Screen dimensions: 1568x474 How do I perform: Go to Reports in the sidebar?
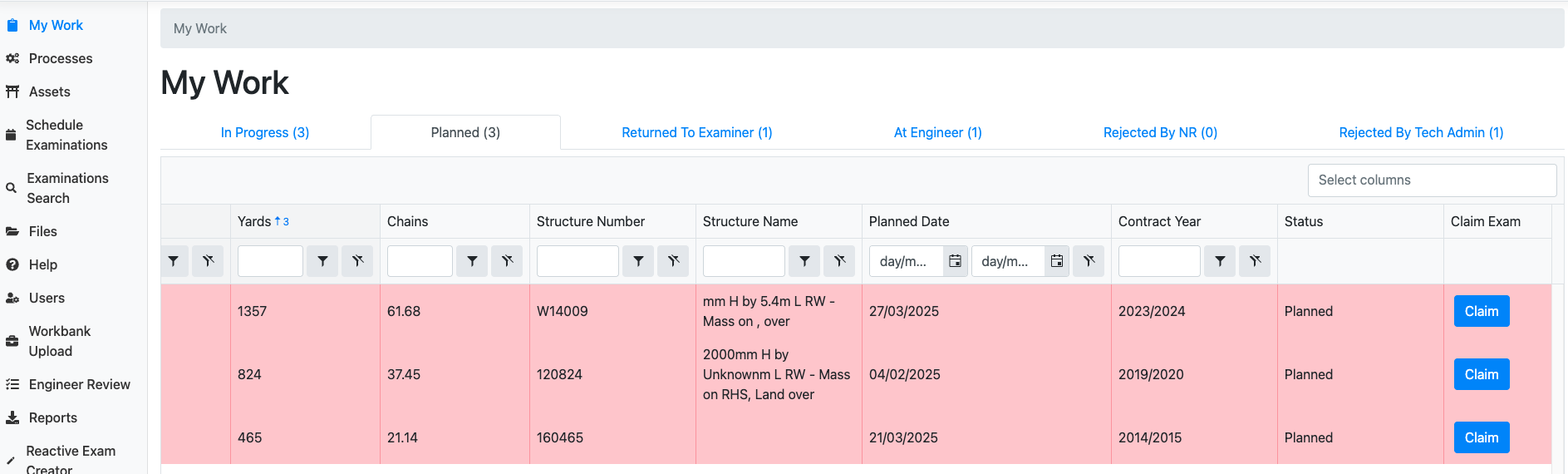point(52,417)
